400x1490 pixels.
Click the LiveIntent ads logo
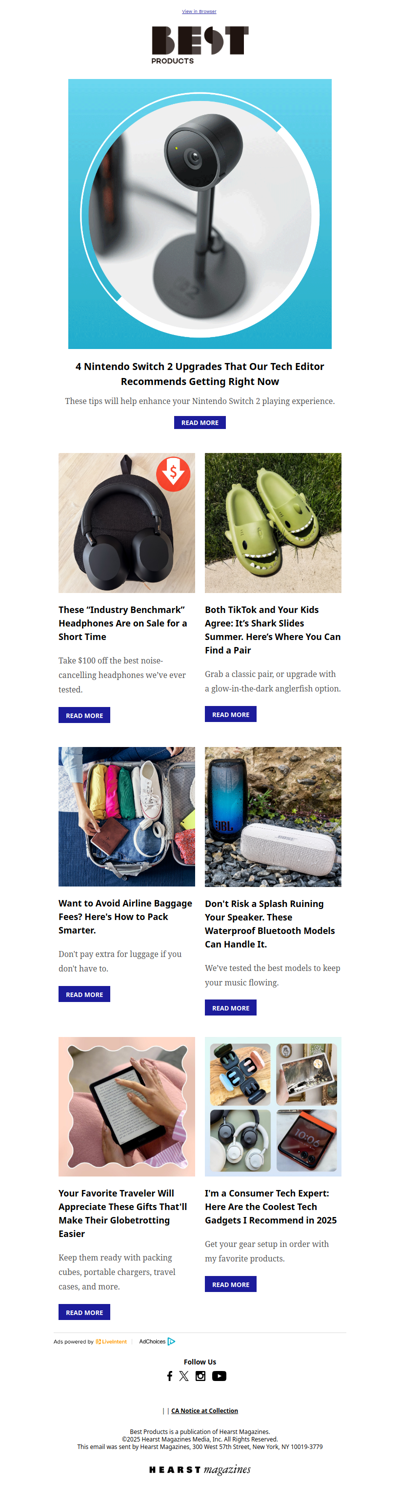[x=111, y=1341]
